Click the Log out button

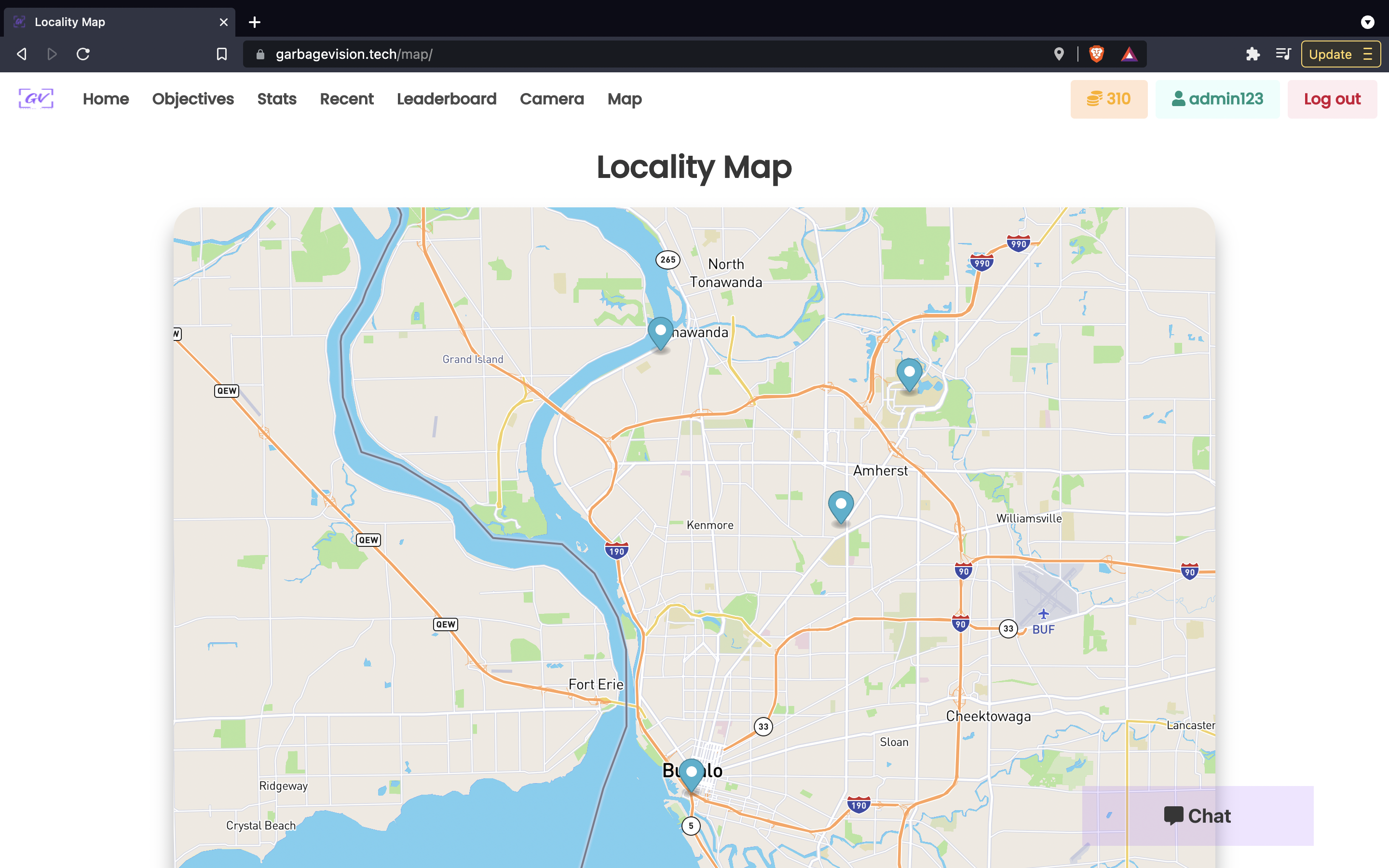click(x=1332, y=99)
